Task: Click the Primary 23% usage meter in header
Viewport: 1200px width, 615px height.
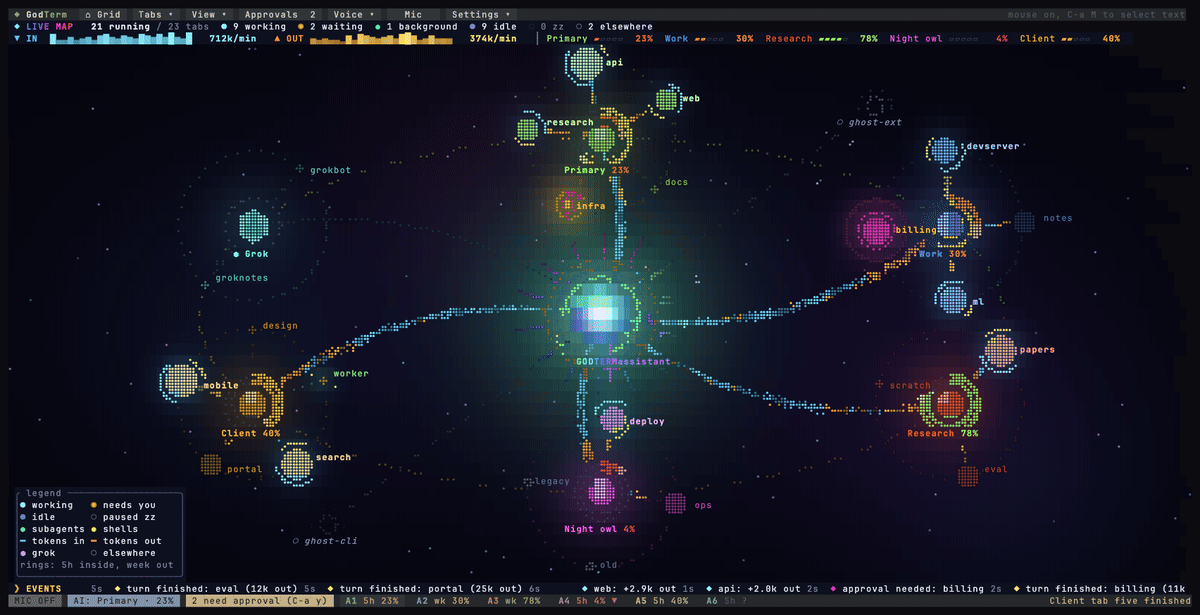Action: pos(600,39)
